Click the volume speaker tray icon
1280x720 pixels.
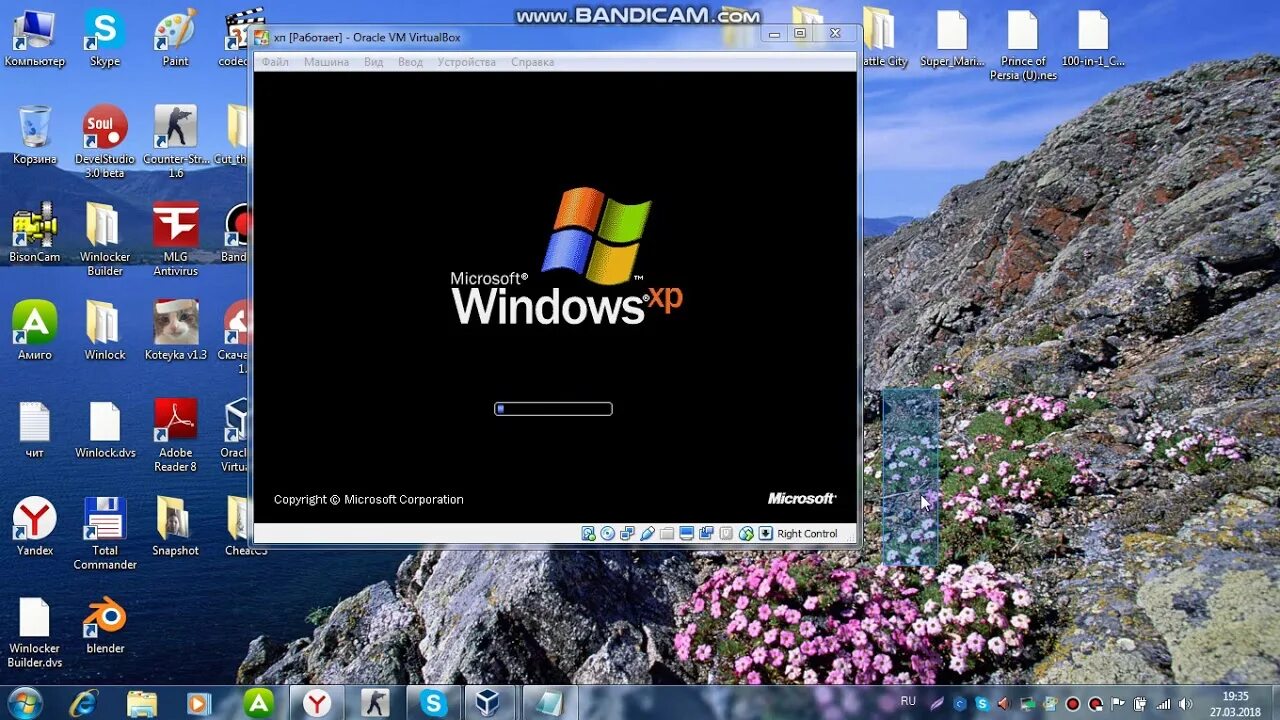(x=1185, y=704)
